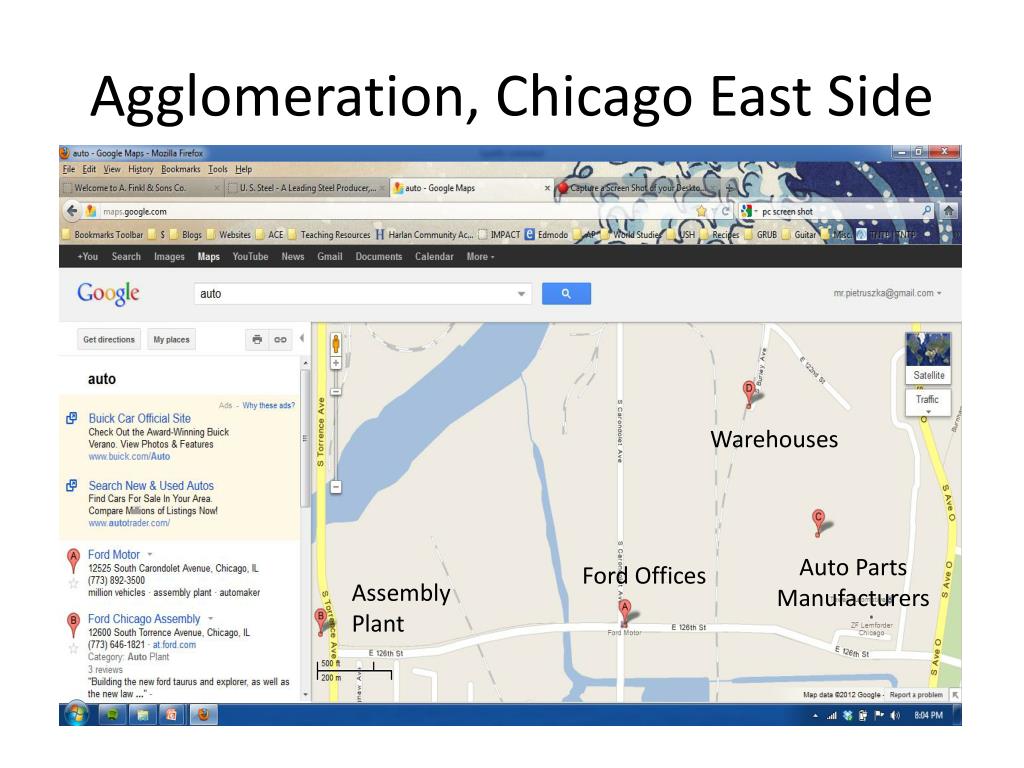Click the results panel vertical scrollbar

click(x=304, y=439)
